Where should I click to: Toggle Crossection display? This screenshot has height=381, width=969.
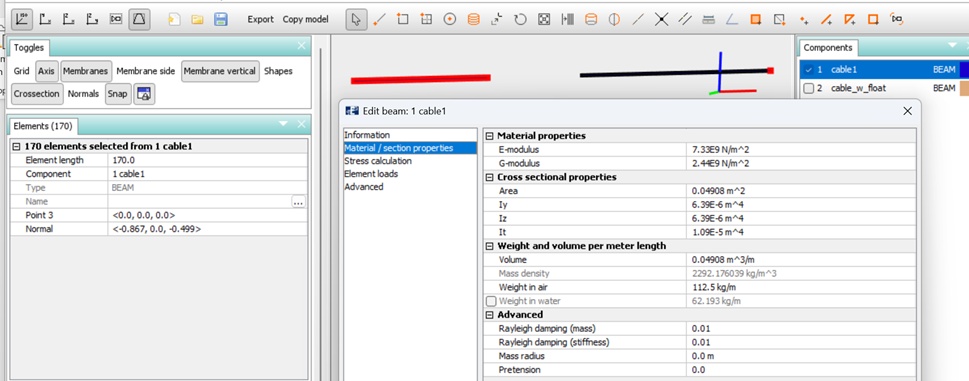[37, 94]
